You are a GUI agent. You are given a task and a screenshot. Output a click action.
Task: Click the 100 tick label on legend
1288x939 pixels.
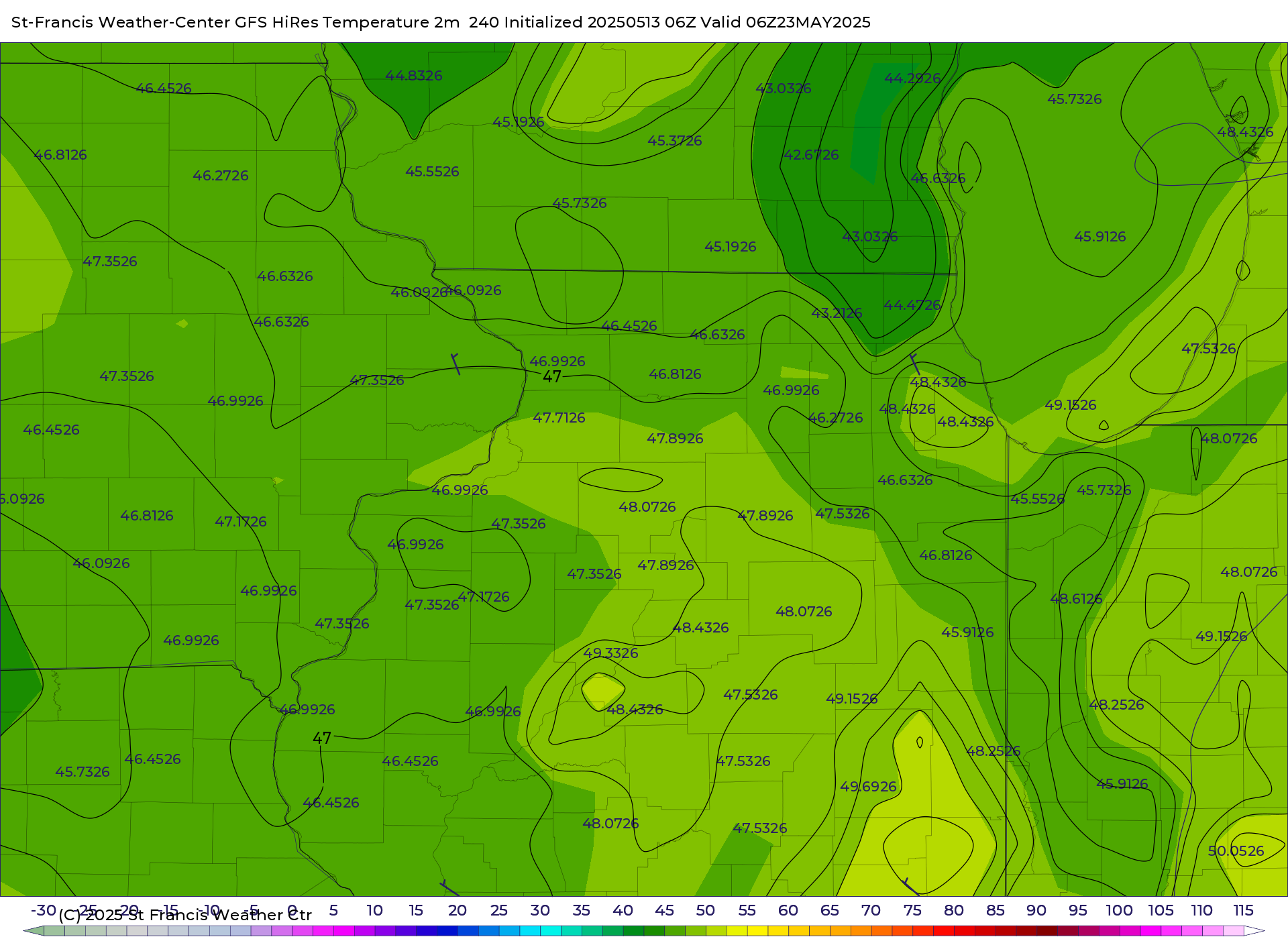pos(1120,911)
